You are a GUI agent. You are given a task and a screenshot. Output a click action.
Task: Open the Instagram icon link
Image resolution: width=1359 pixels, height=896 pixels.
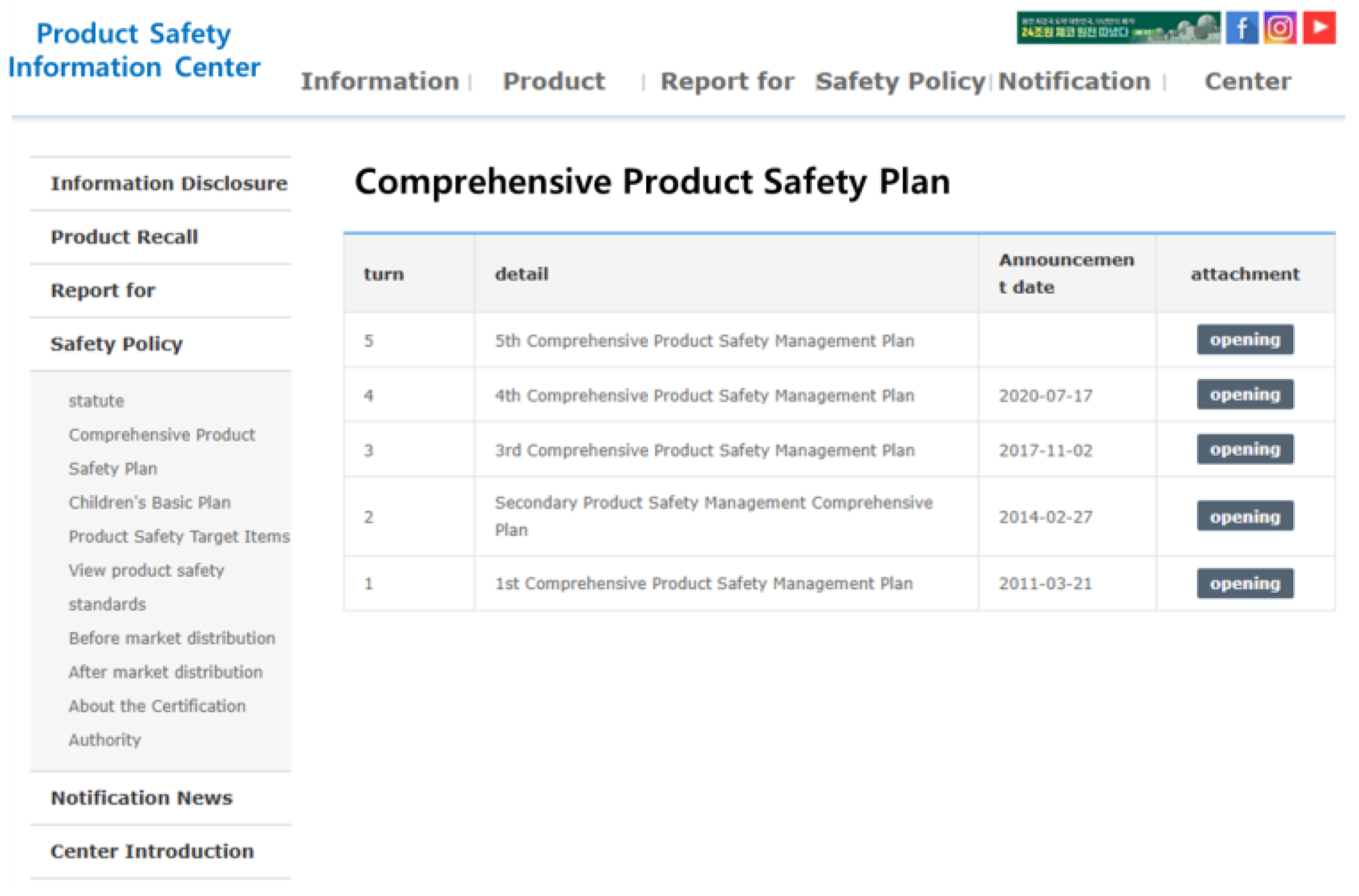1279,28
